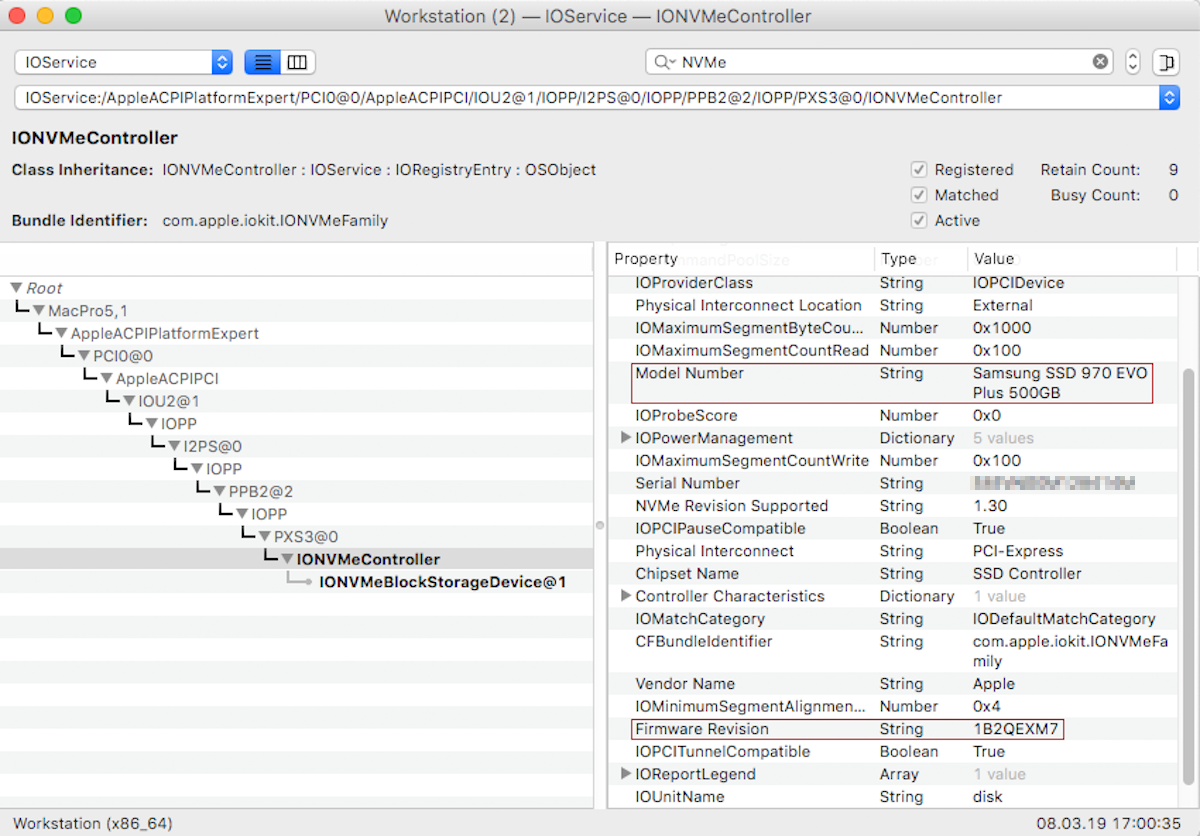Select IONVMeBlockStorageDevice@1 tree item
1200x836 pixels.
click(442, 582)
